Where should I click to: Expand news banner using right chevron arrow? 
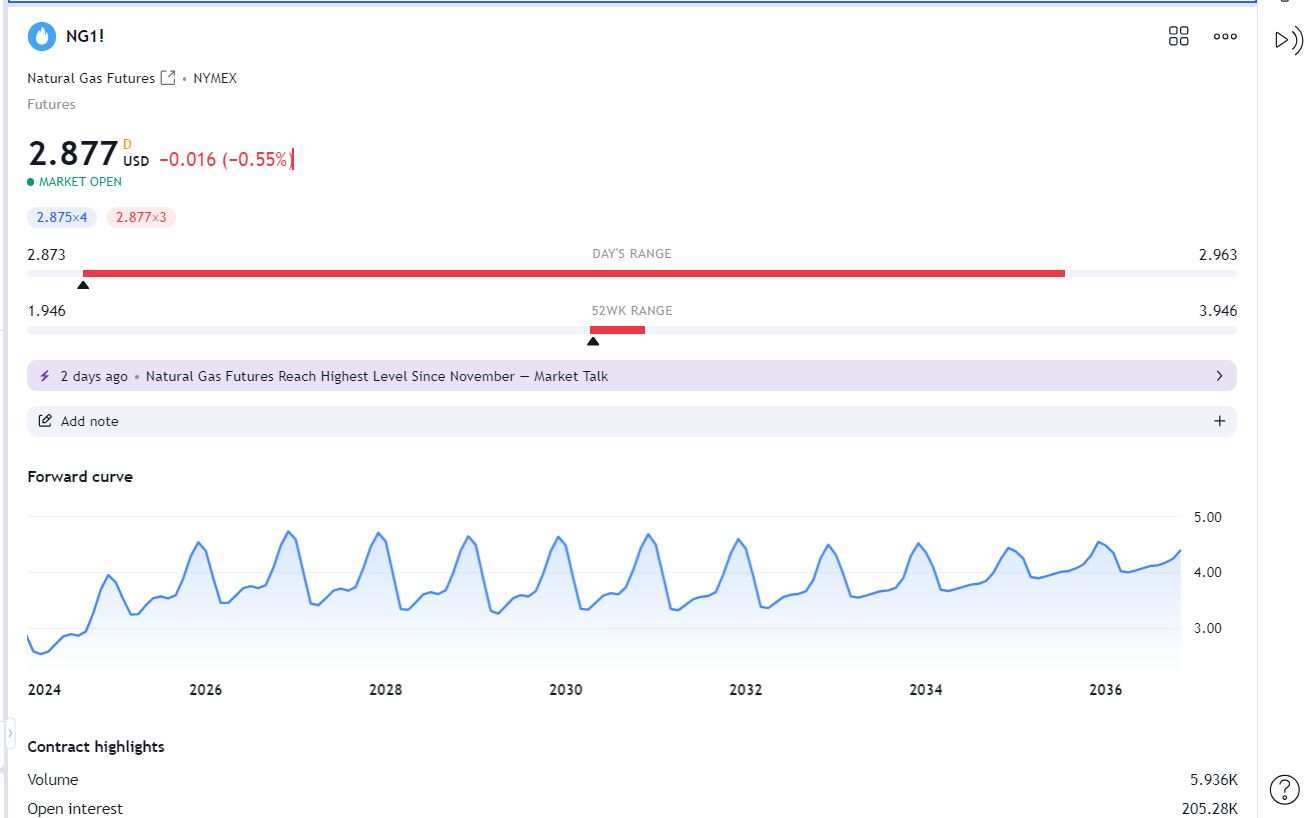tap(1219, 376)
